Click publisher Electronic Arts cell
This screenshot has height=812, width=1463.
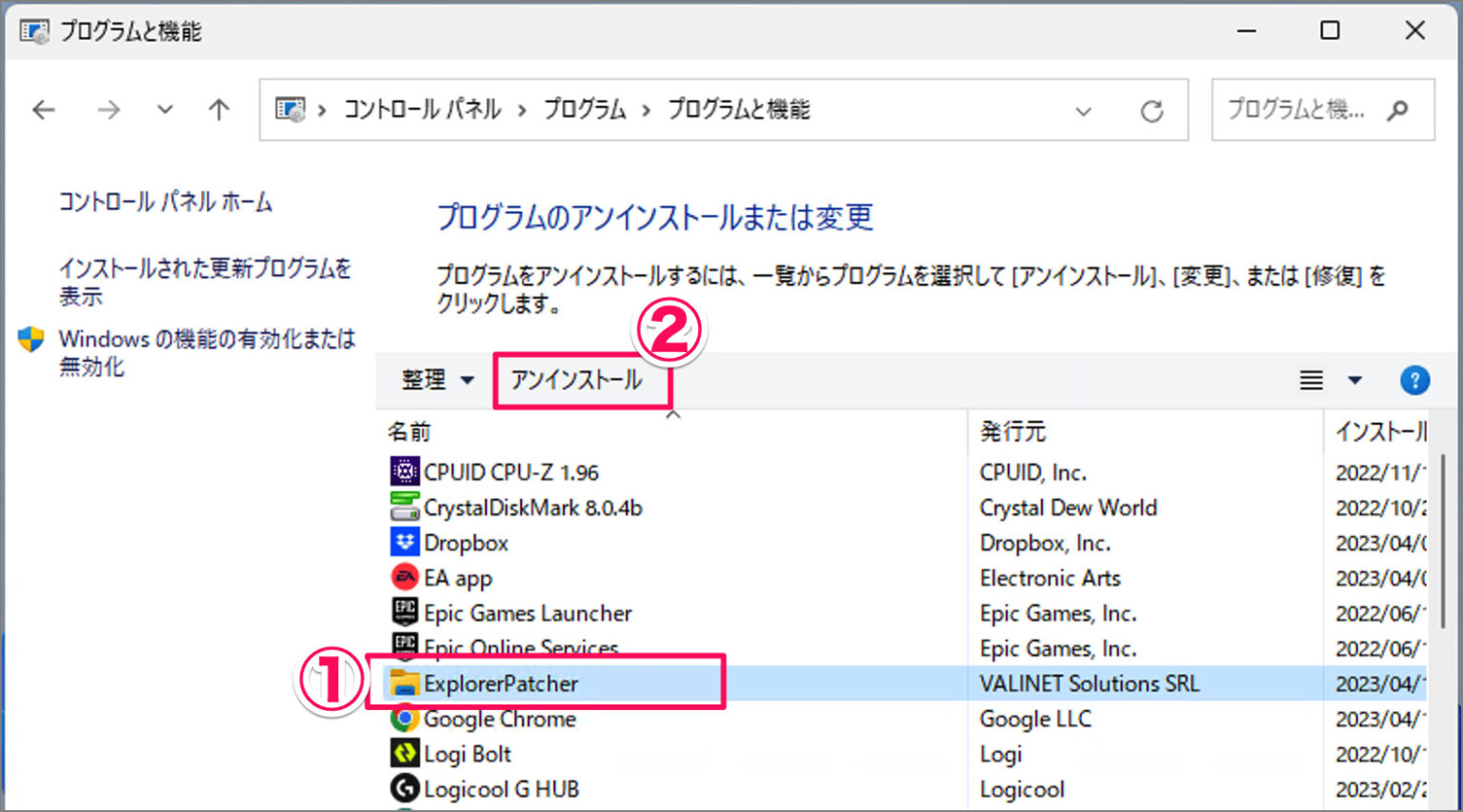pos(1050,578)
